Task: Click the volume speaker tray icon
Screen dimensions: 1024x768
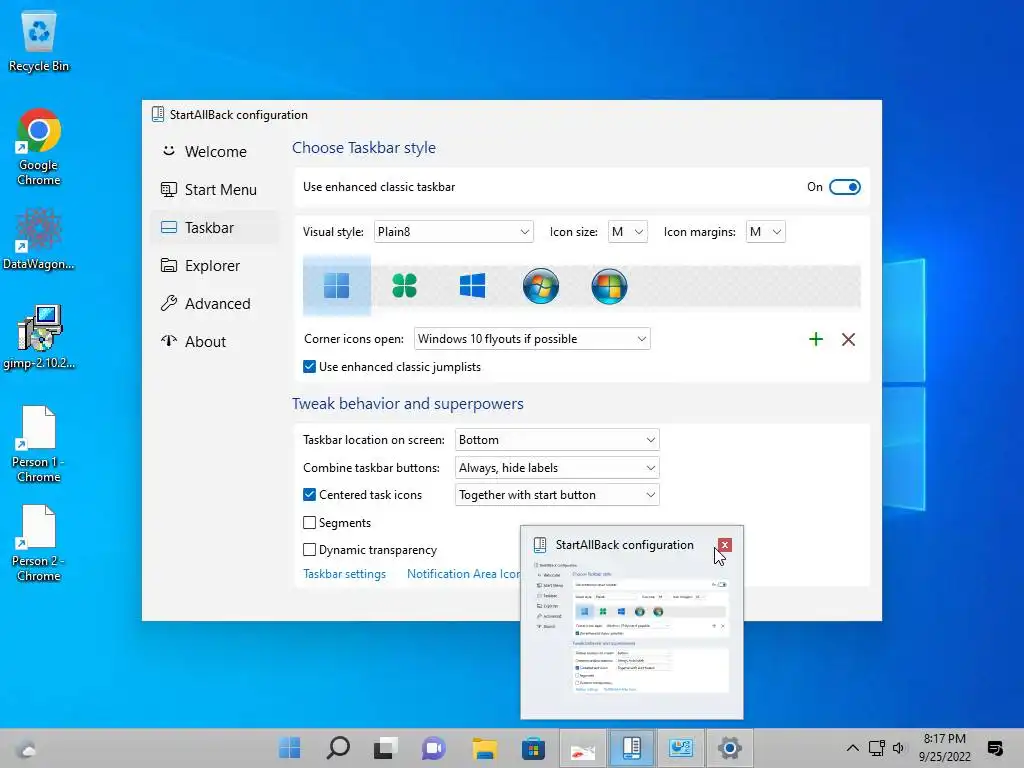Action: [899, 748]
